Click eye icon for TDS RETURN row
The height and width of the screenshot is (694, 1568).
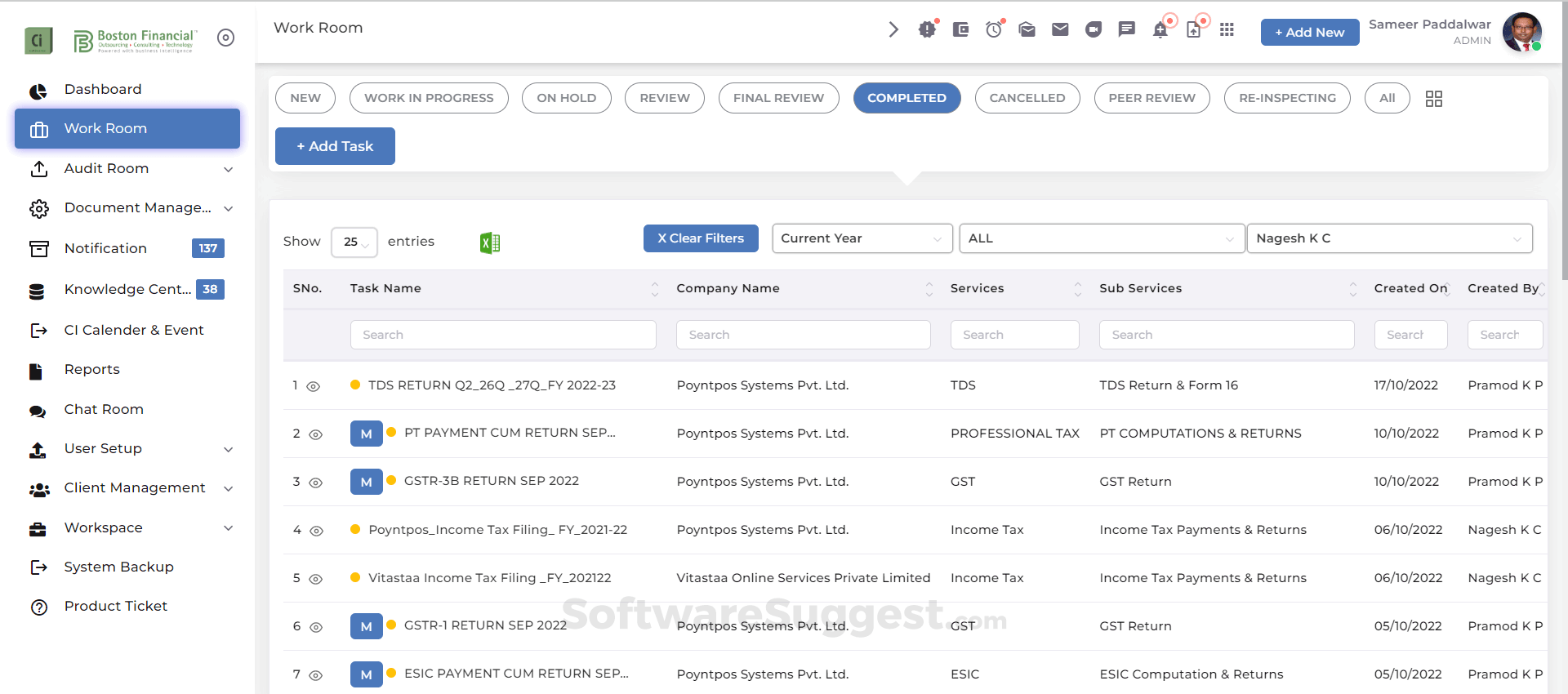tap(313, 386)
